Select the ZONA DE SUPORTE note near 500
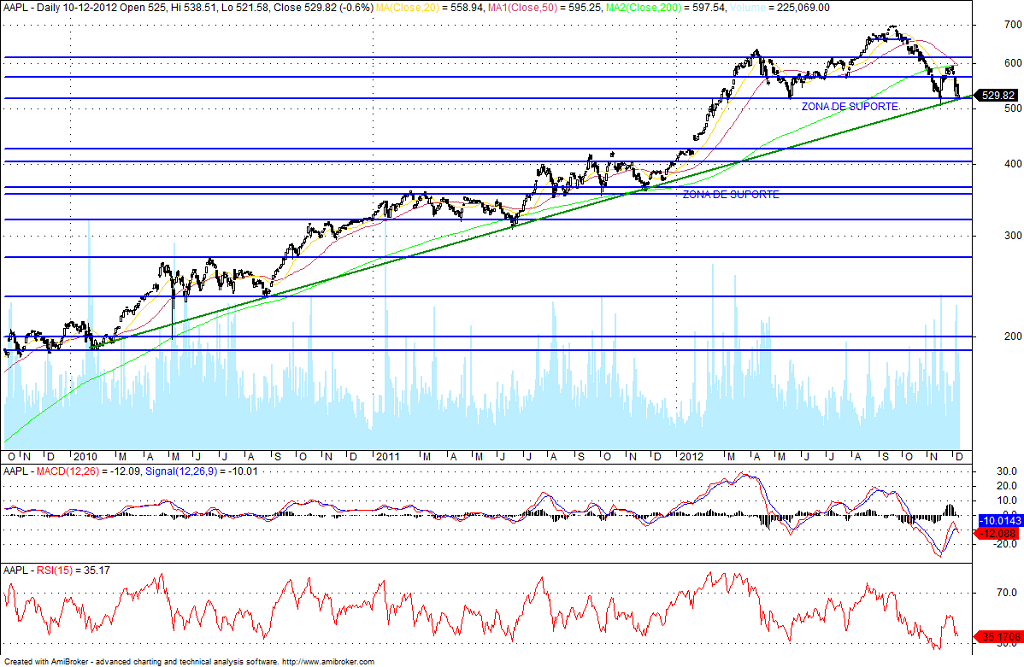This screenshot has height=667, width=1024. coord(850,106)
